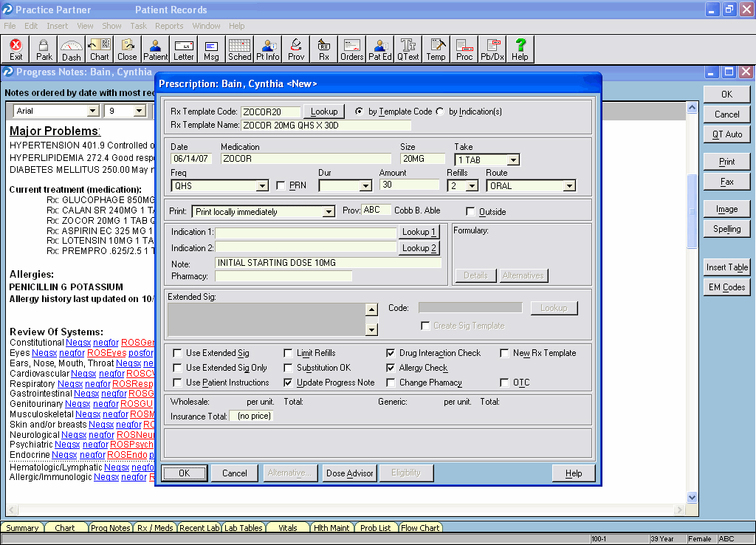Open the Orders toolbar icon
Screen dimensions: 756x545
click(x=352, y=49)
